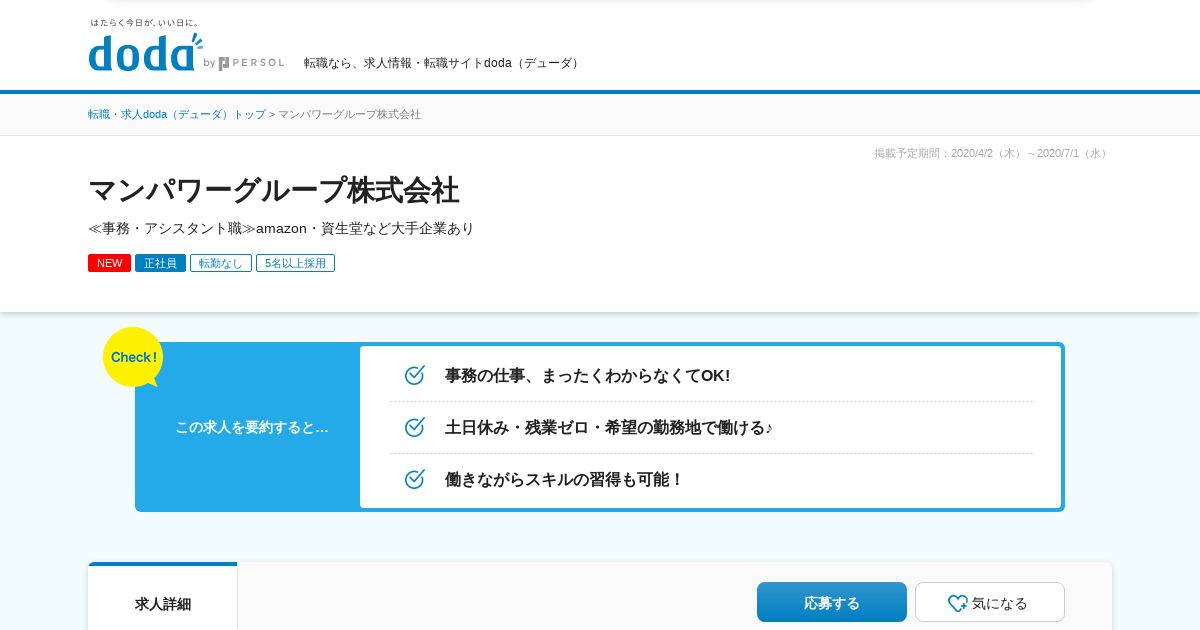Viewport: 1200px width, 630px height.
Task: Click the check icon beside 働きながらスキル
Action: [x=415, y=479]
